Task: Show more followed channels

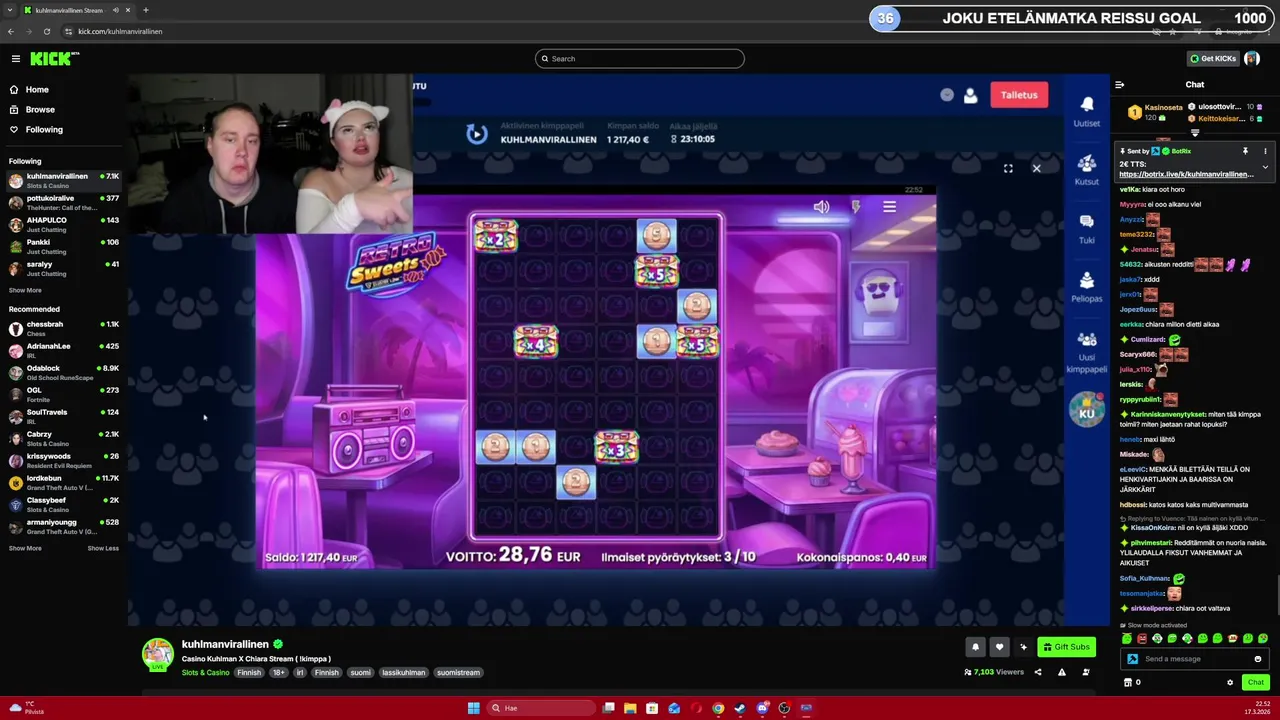Action: 25,290
